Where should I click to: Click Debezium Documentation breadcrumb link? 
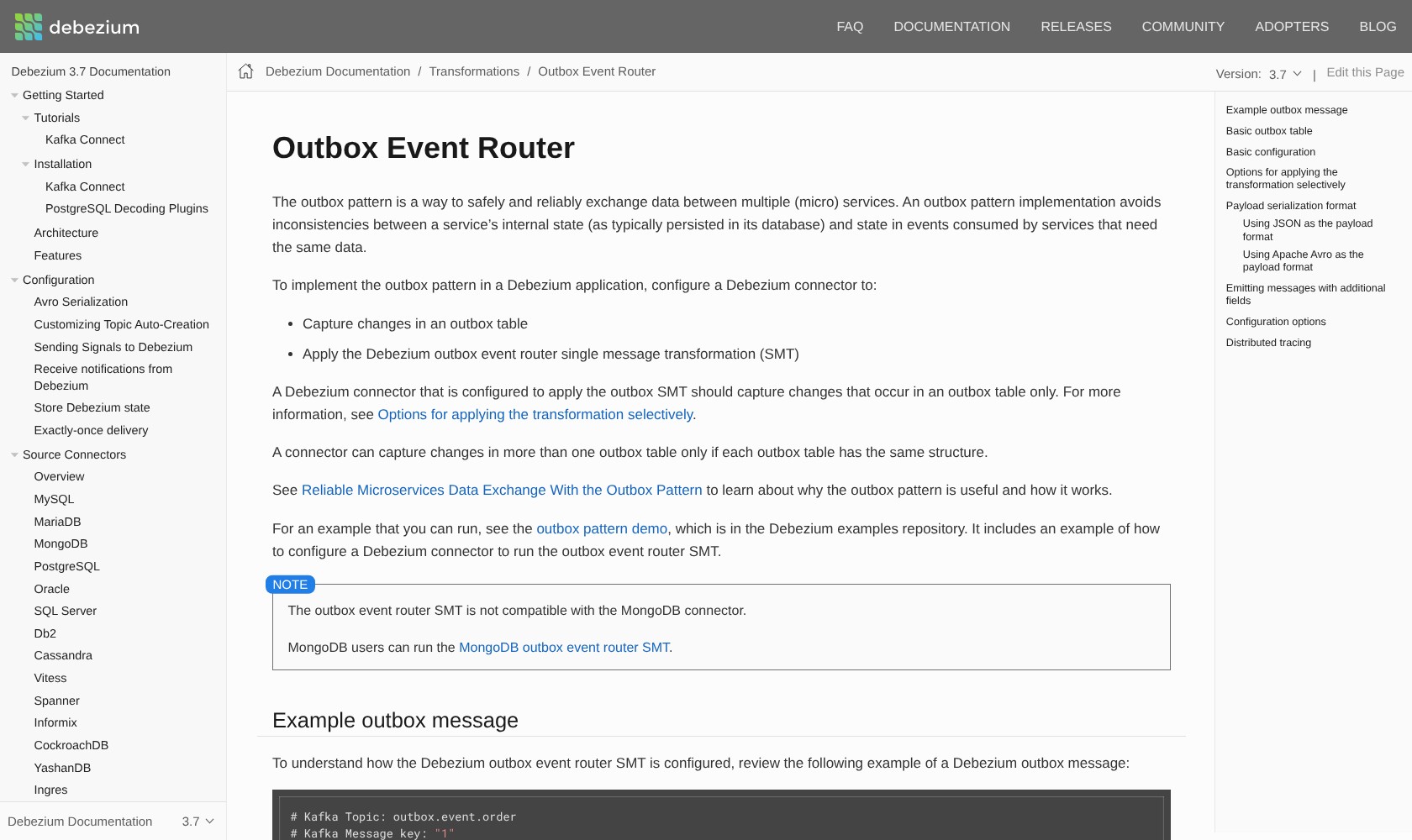click(338, 71)
